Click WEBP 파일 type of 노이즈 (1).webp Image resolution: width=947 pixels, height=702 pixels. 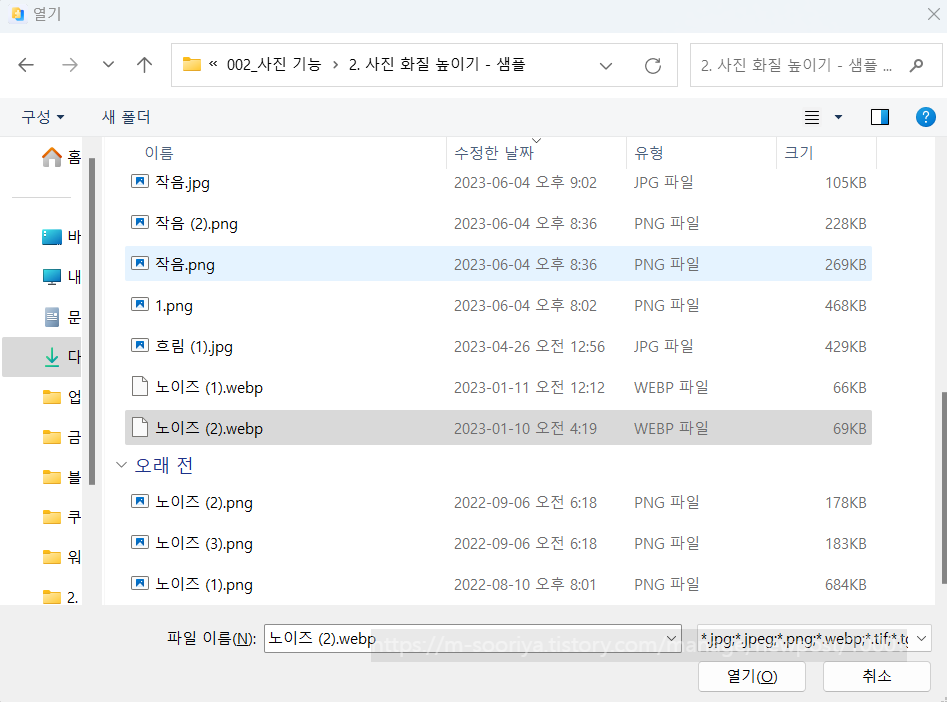tap(671, 387)
